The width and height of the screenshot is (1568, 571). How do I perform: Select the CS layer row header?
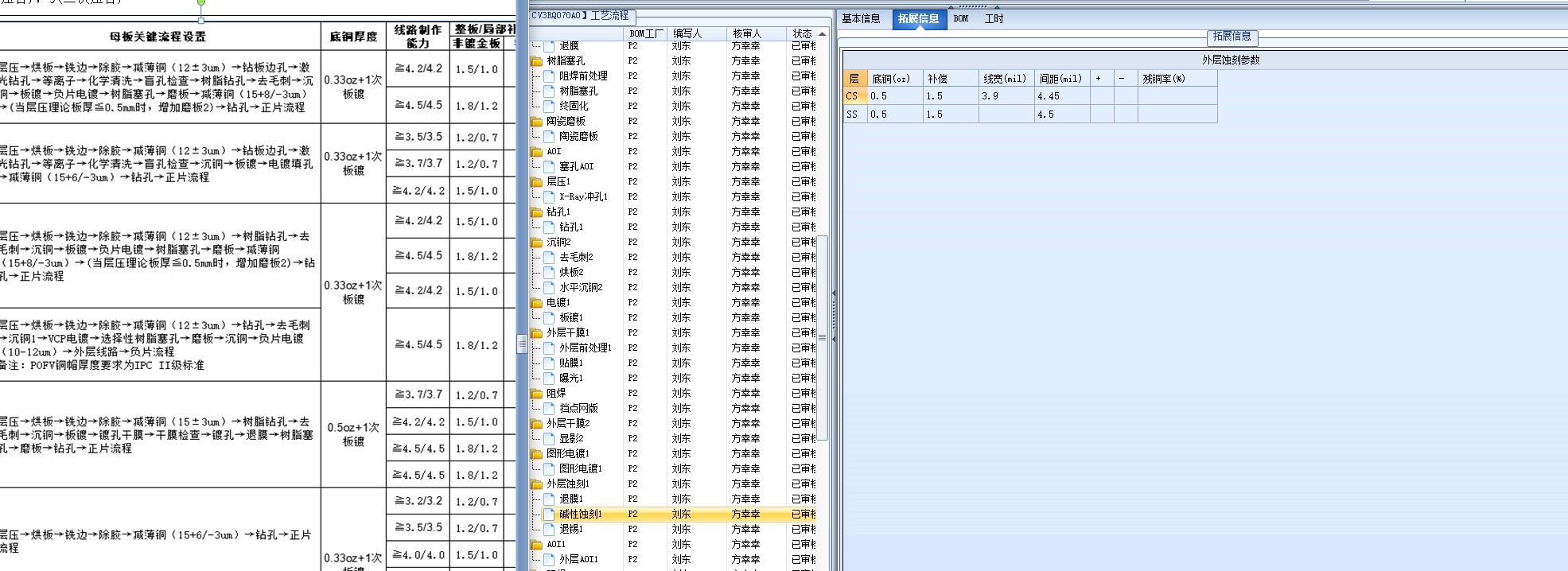(854, 96)
